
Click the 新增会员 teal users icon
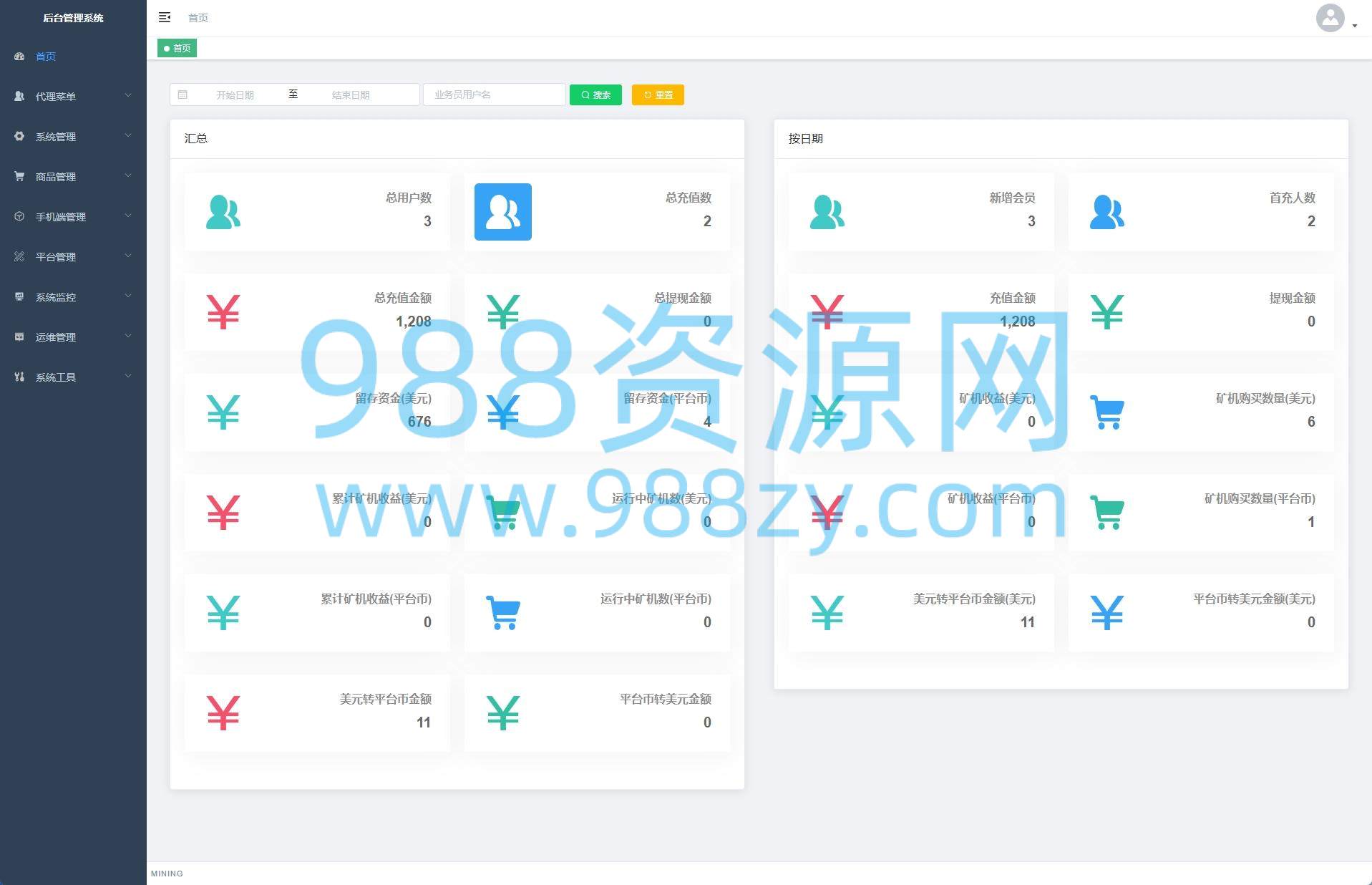click(x=827, y=212)
